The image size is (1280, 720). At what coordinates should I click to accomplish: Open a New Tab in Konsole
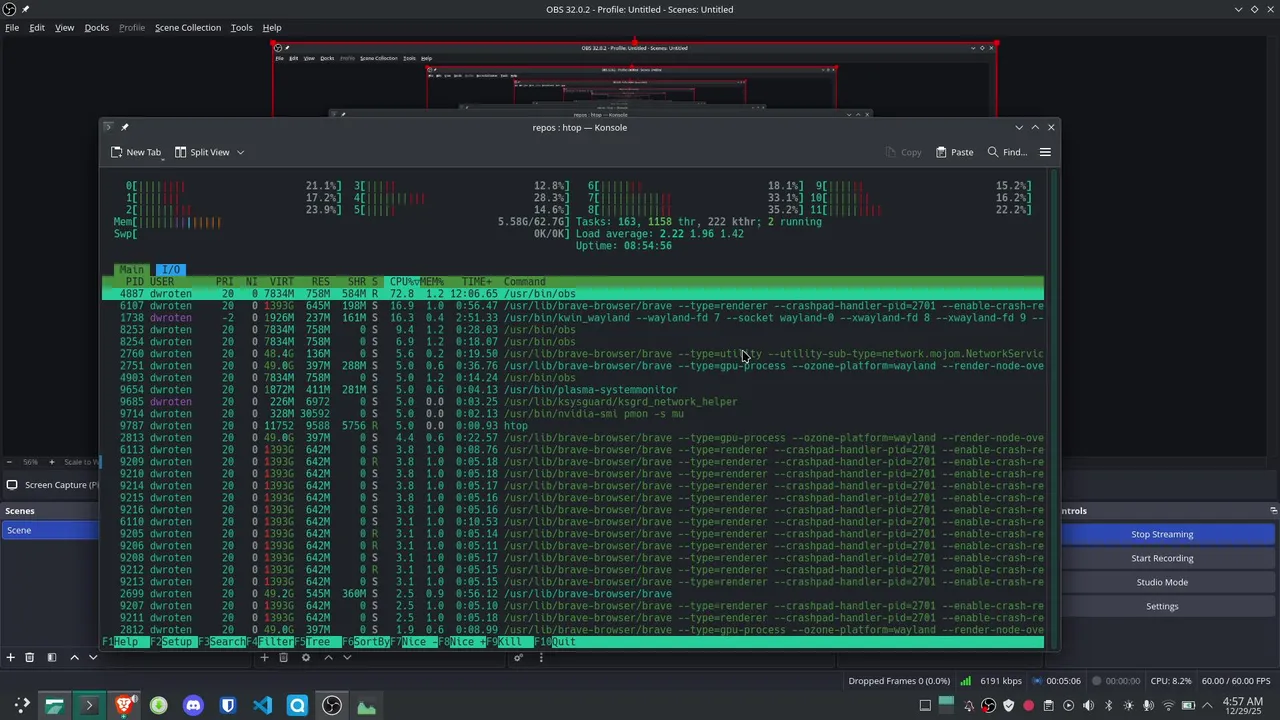[x=136, y=152]
